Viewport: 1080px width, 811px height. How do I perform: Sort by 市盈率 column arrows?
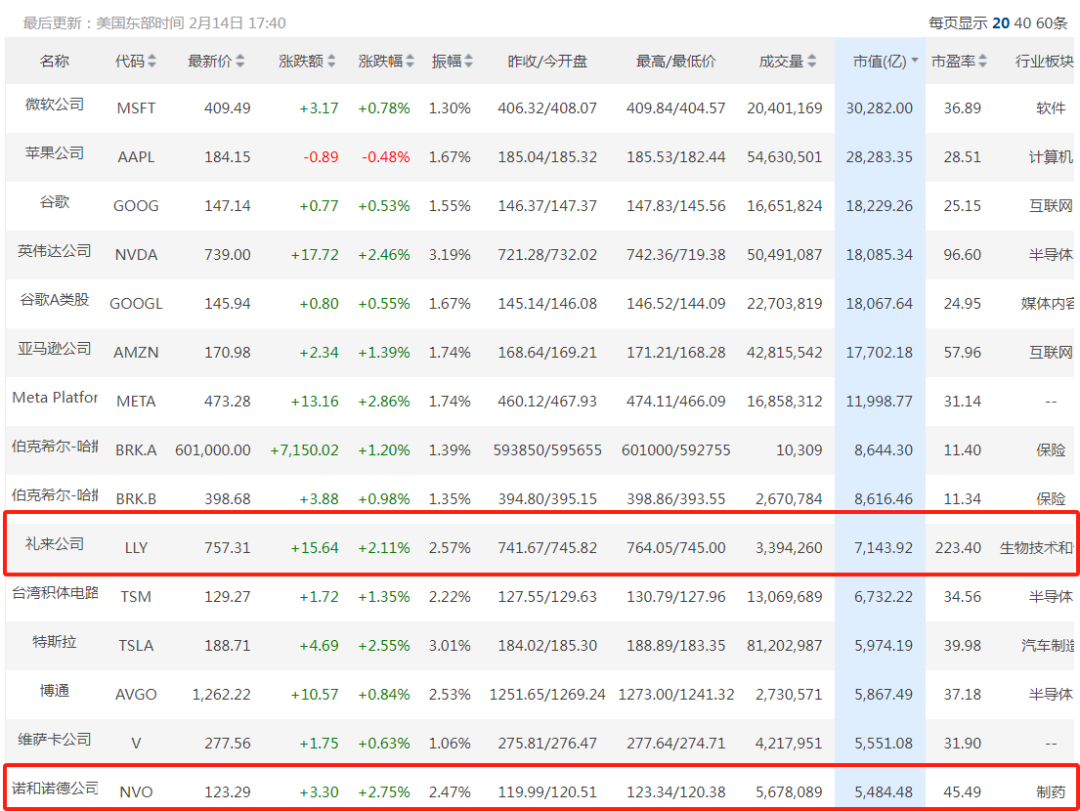982,61
